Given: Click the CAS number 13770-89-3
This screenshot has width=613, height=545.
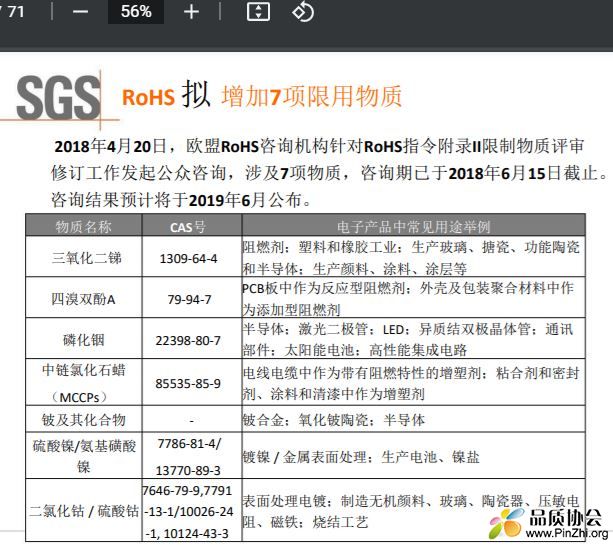Looking at the screenshot, I should 188,470.
